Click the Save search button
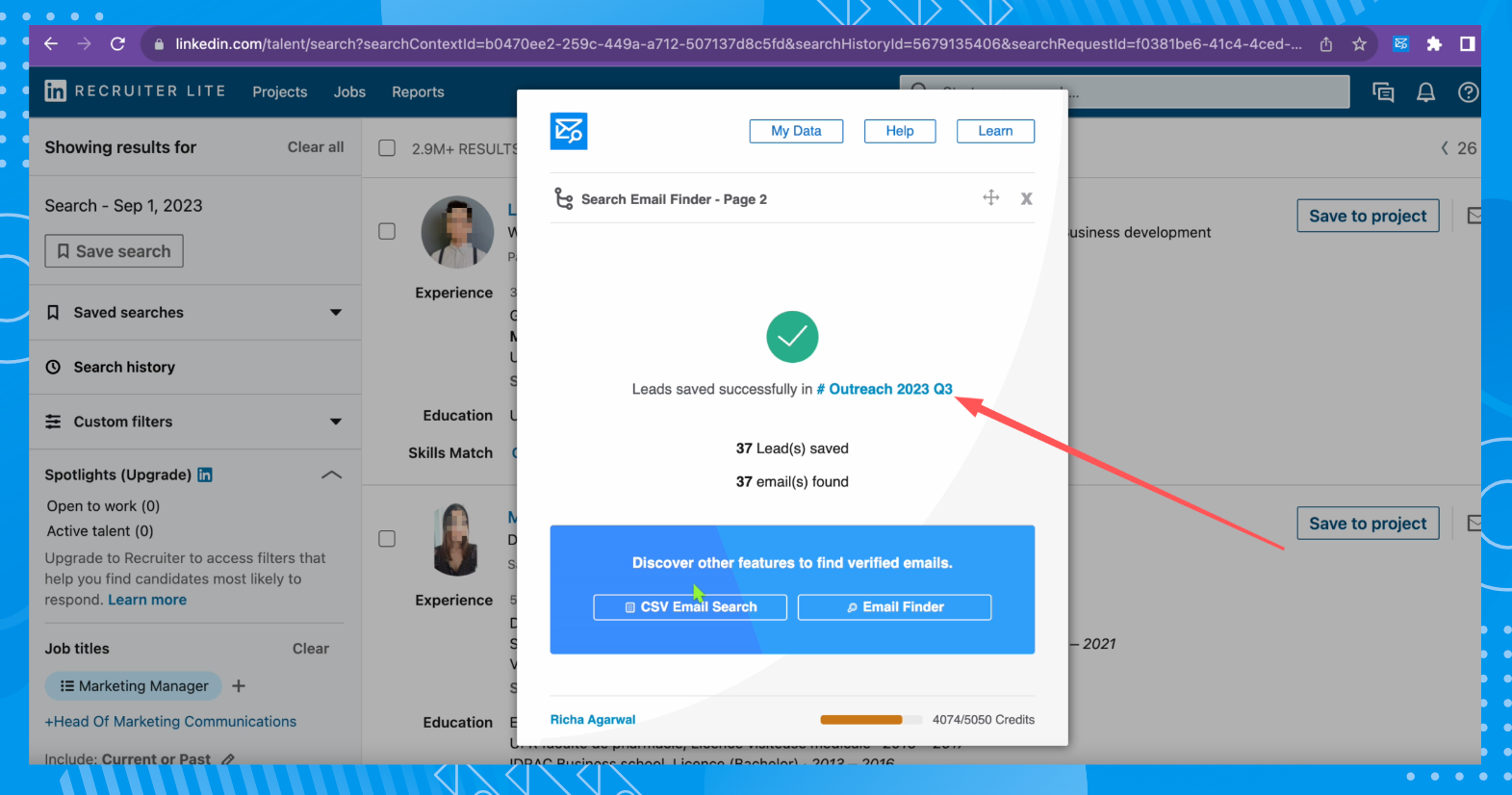Viewport: 1512px width, 795px height. tap(114, 251)
